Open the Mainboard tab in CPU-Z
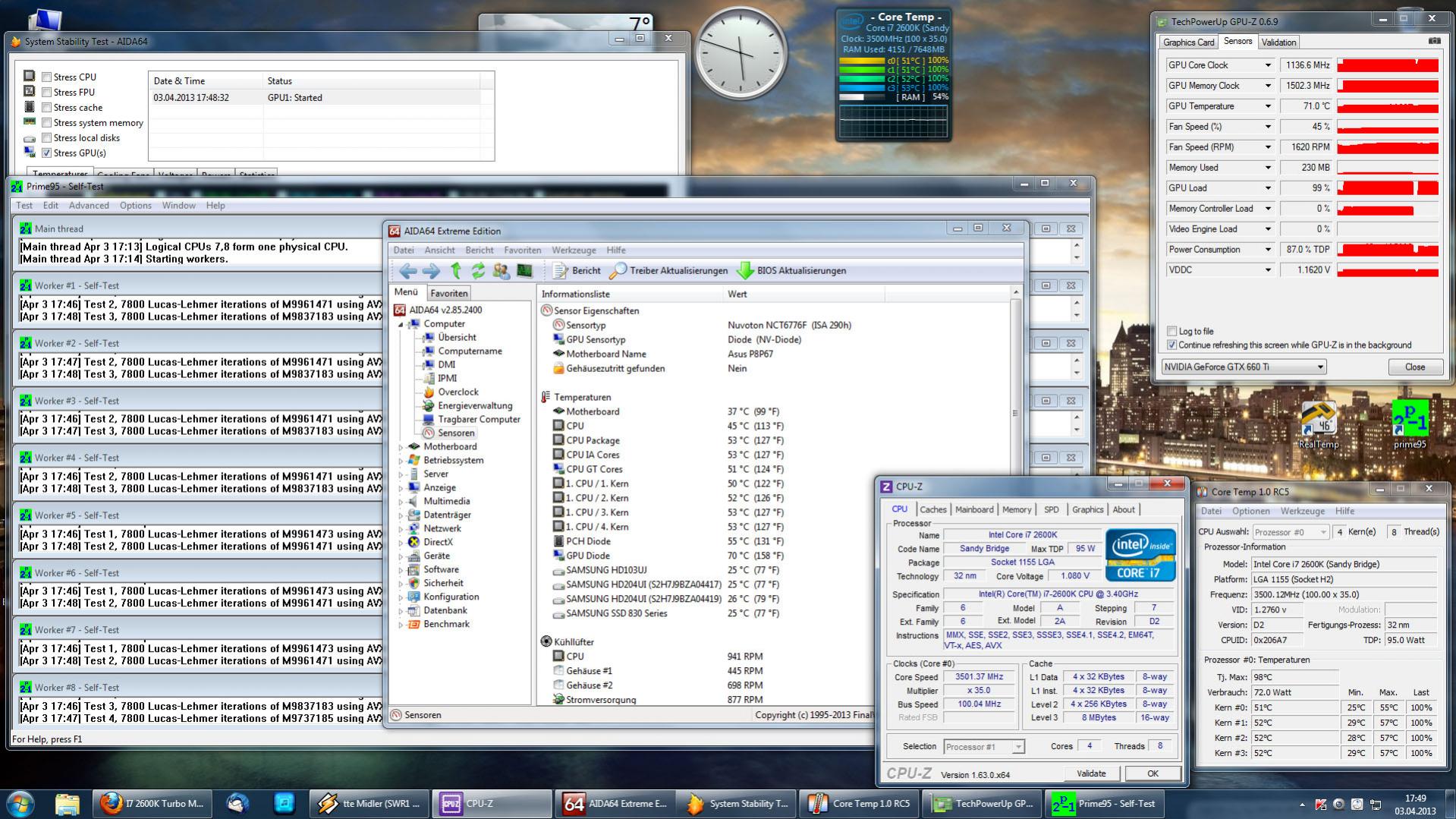This screenshot has height=819, width=1456. pyautogui.click(x=974, y=510)
